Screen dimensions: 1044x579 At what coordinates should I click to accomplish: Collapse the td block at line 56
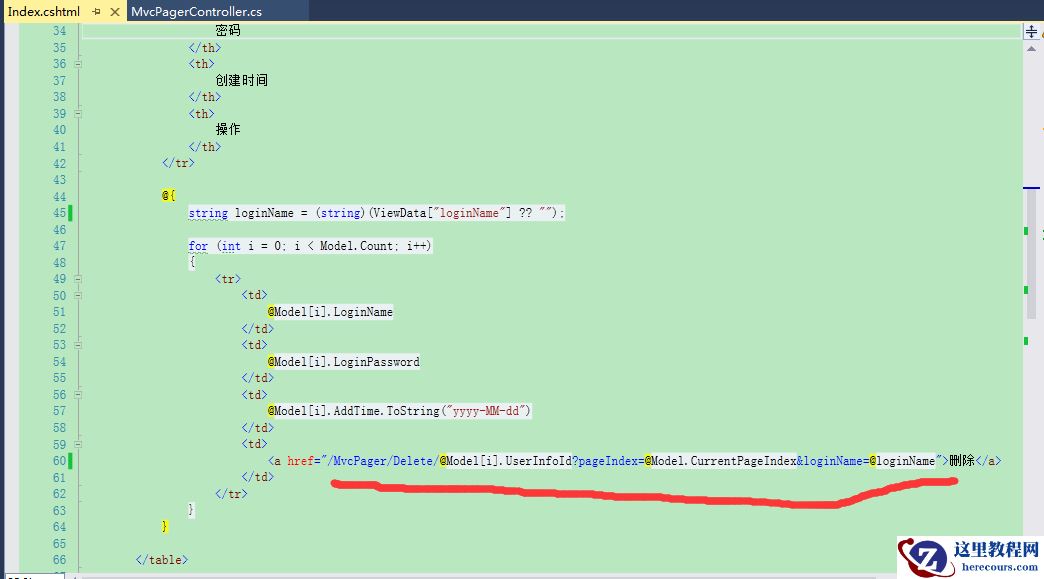78,395
